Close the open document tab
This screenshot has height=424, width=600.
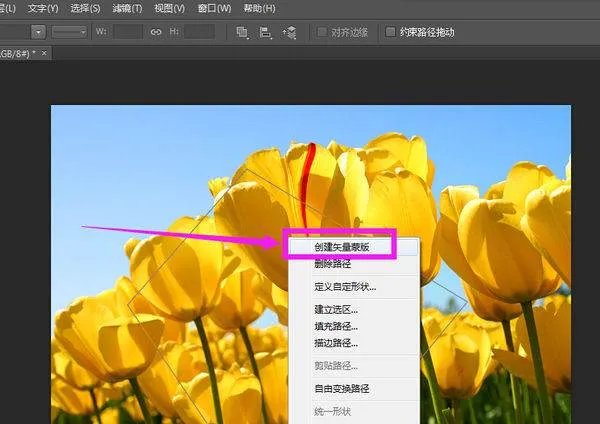pos(44,52)
